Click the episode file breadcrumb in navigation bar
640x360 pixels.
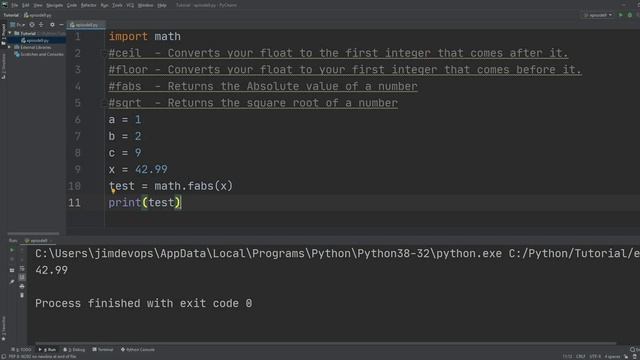[38, 15]
